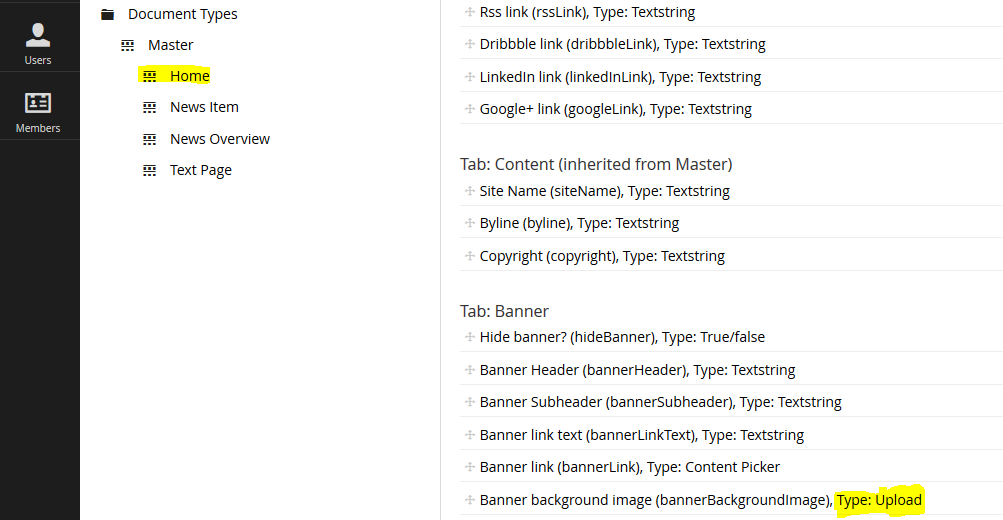
Task: Click the Tab: Banner heading
Action: pos(504,311)
